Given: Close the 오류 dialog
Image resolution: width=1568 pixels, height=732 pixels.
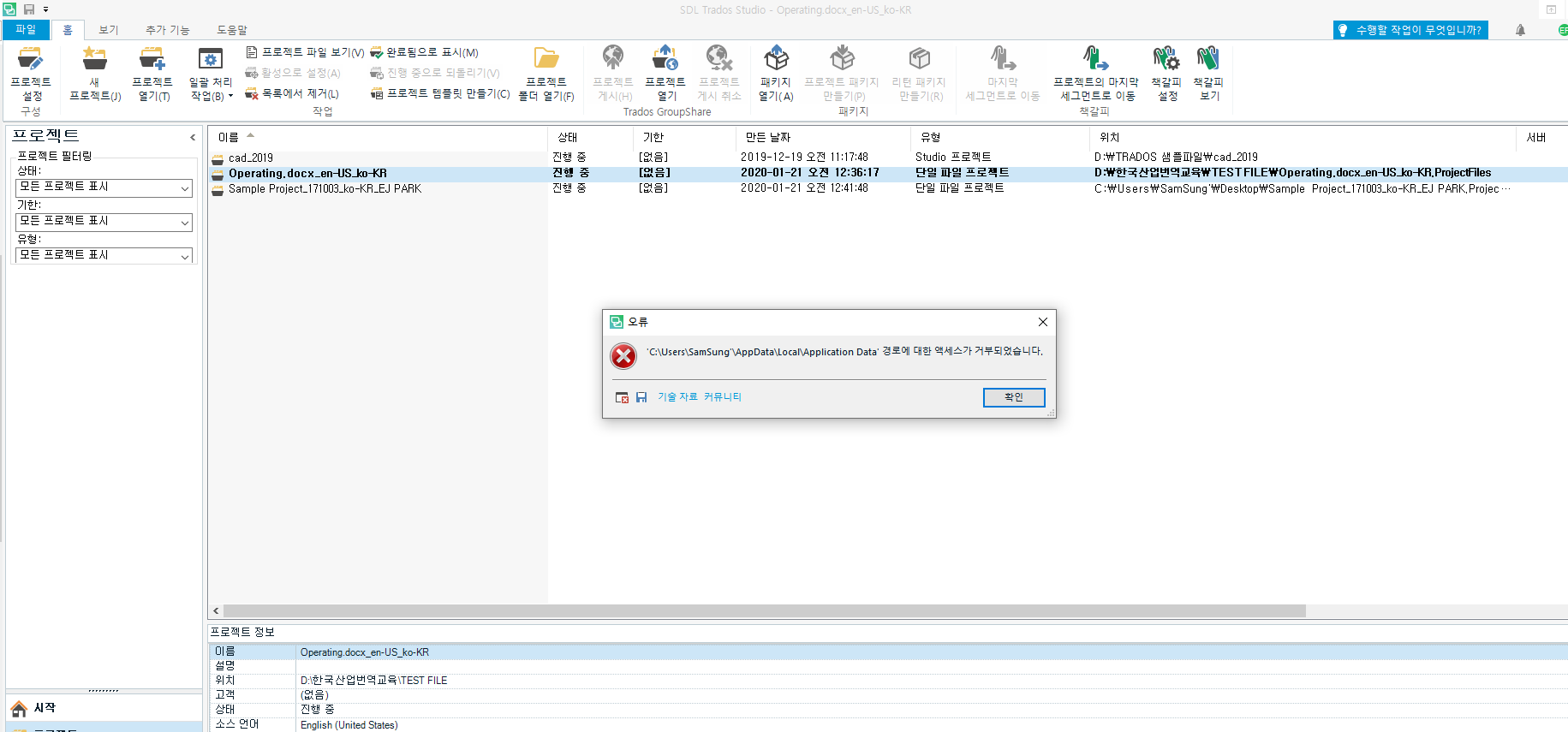Looking at the screenshot, I should click(1042, 322).
